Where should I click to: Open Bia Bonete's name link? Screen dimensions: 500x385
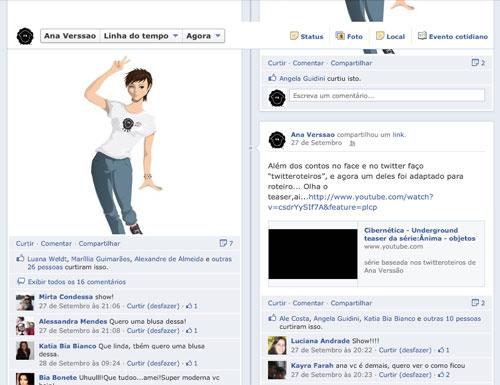click(58, 378)
